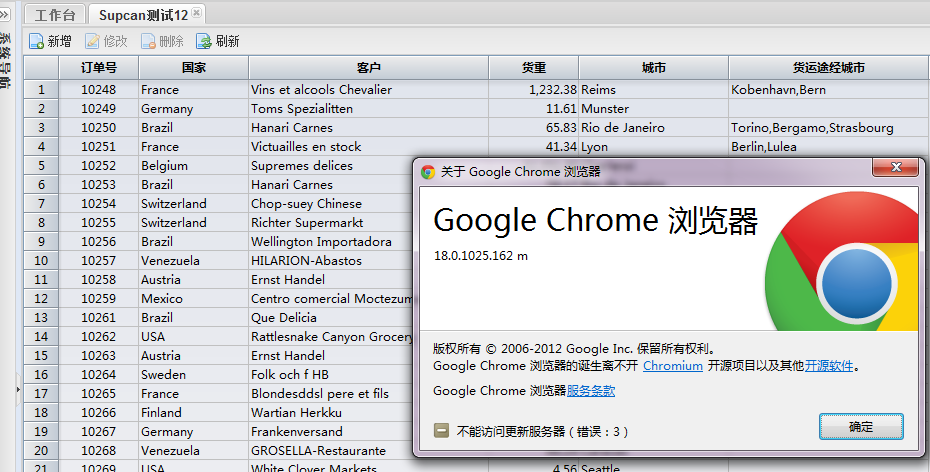Screen dimensions: 930x472
Task: Click the 货重 column header
Action: (534, 68)
